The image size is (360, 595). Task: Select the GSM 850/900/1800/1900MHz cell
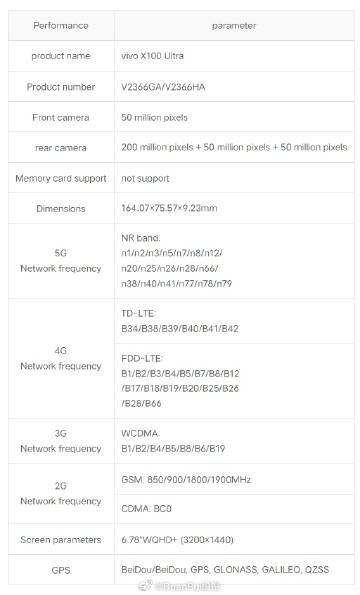pyautogui.click(x=234, y=479)
